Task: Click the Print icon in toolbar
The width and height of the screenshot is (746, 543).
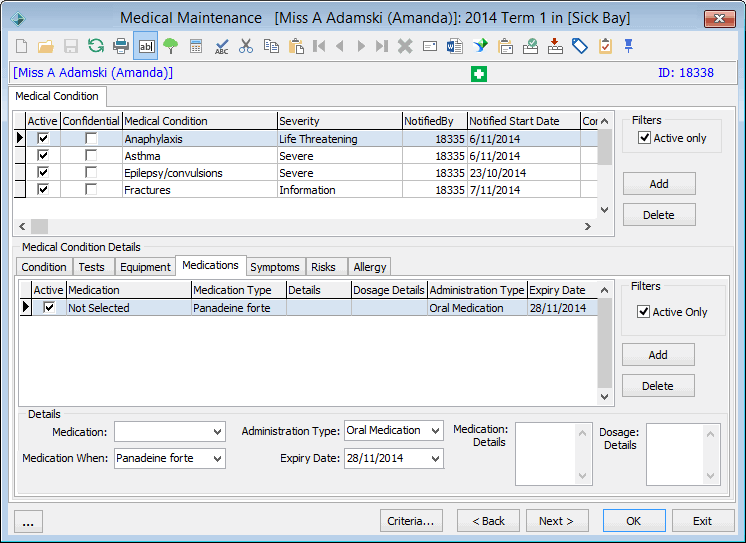Action: 121,46
